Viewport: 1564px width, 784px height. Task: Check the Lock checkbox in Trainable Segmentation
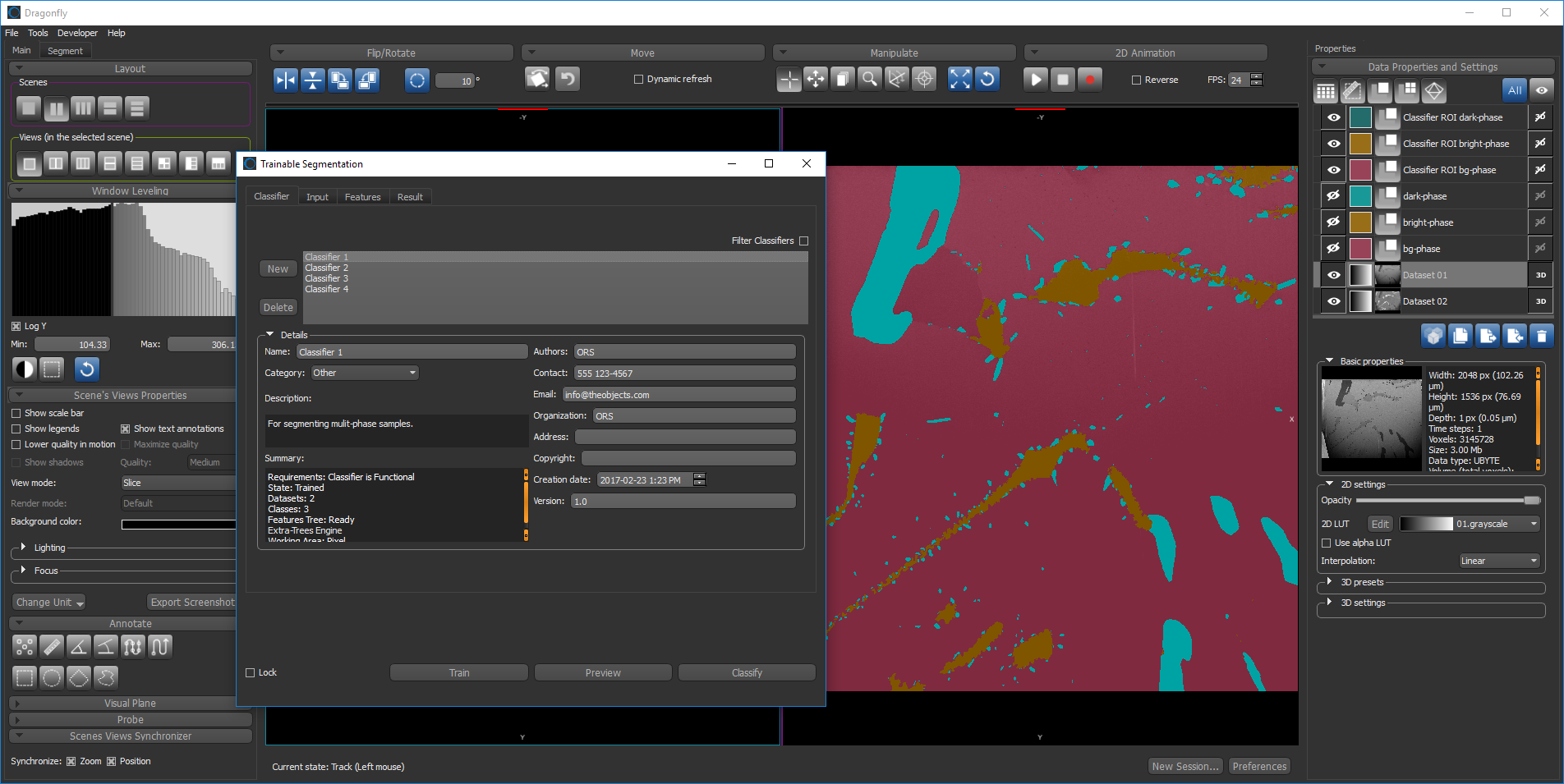click(x=251, y=673)
